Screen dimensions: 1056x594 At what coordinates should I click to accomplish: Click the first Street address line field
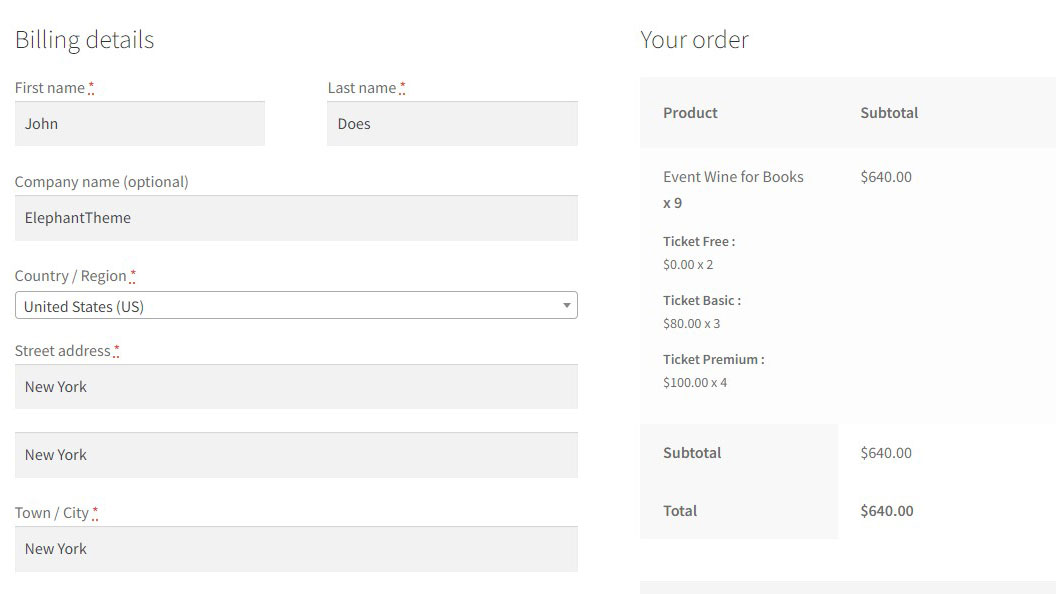[x=296, y=387]
